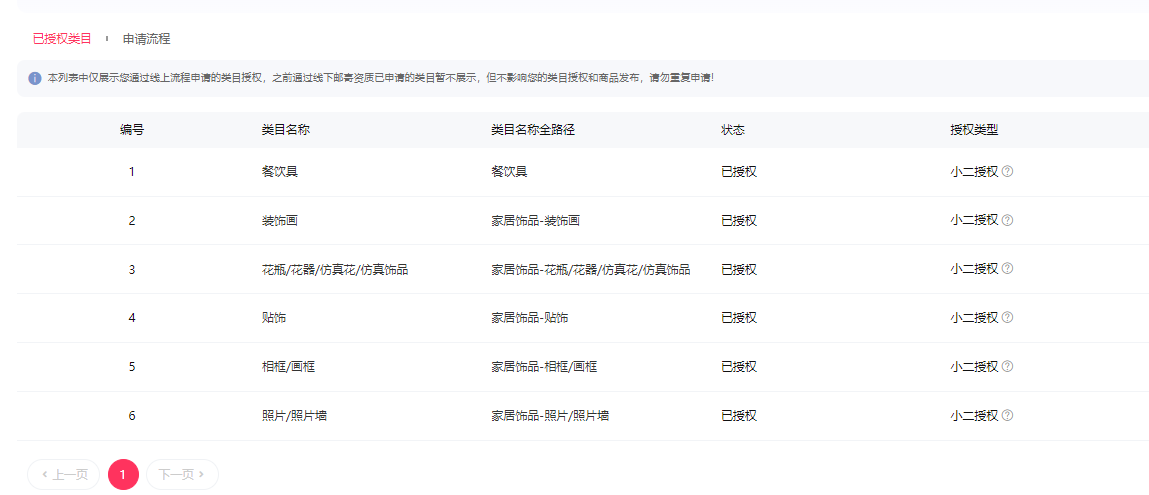Viewport: 1149px width, 495px height.
Task: Click 家居饰品-照片/照片墙 full path cell
Action: (x=550, y=415)
